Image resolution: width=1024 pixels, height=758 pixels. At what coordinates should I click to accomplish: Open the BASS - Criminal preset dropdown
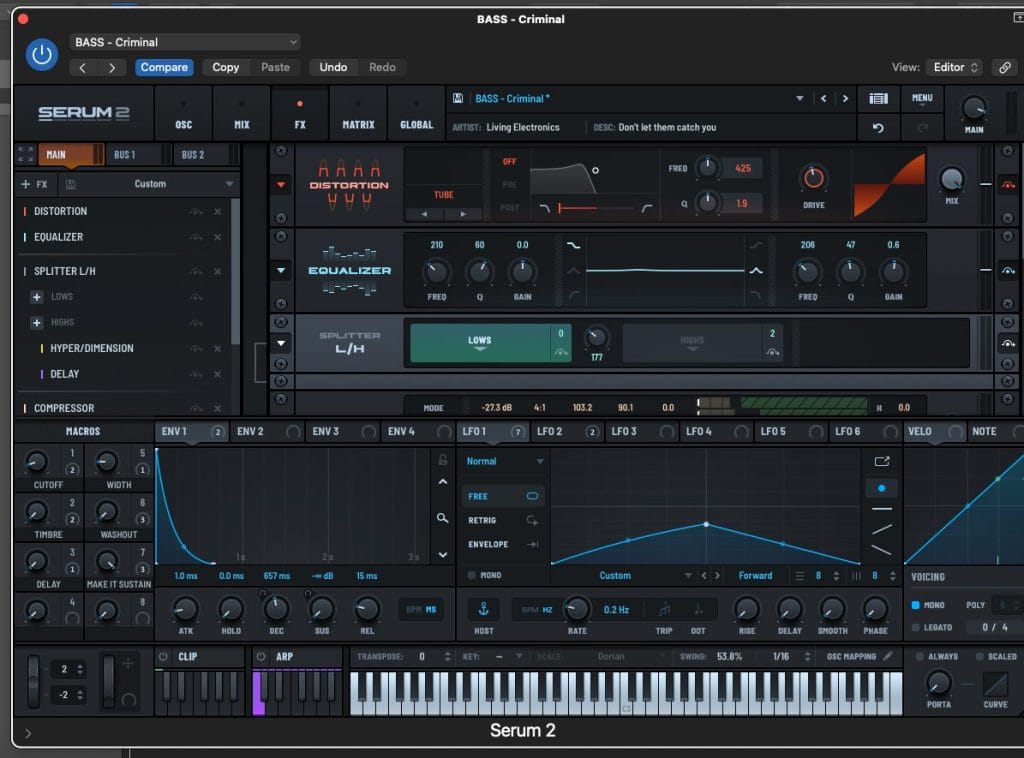pyautogui.click(x=185, y=42)
